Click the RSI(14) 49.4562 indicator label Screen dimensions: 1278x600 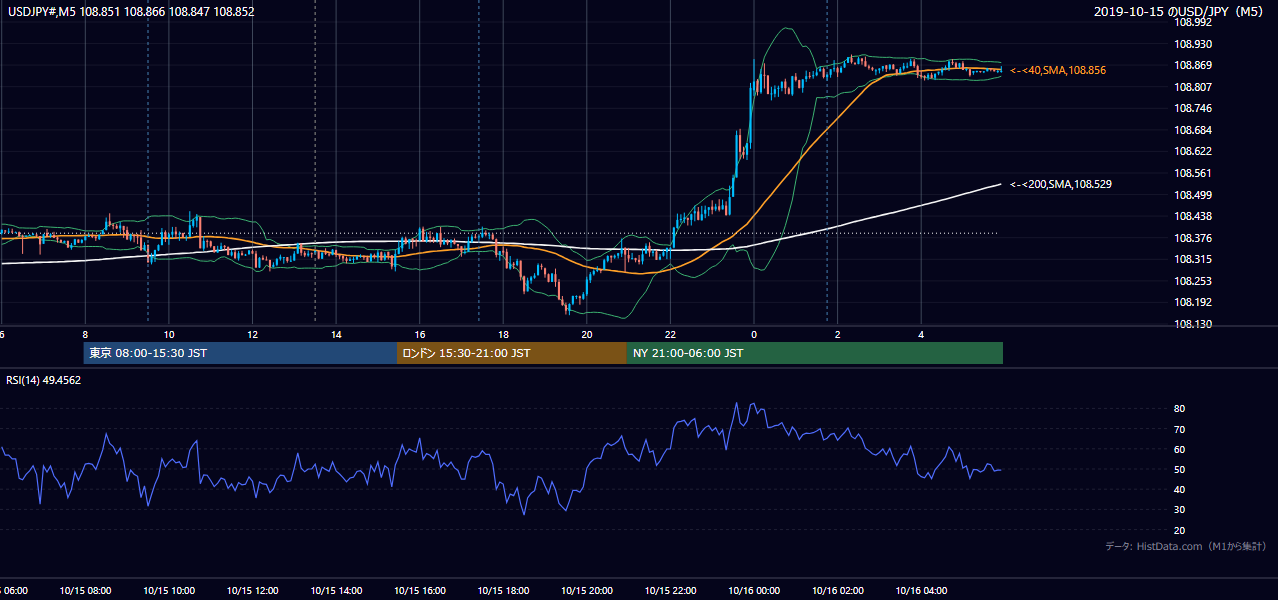pyautogui.click(x=44, y=380)
